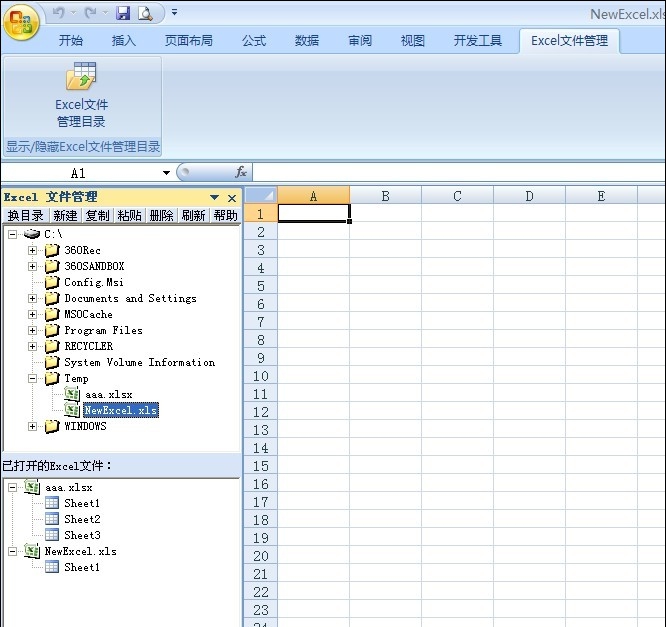Select NewExcel.xls in the folder tree
The width and height of the screenshot is (666, 627).
121,410
